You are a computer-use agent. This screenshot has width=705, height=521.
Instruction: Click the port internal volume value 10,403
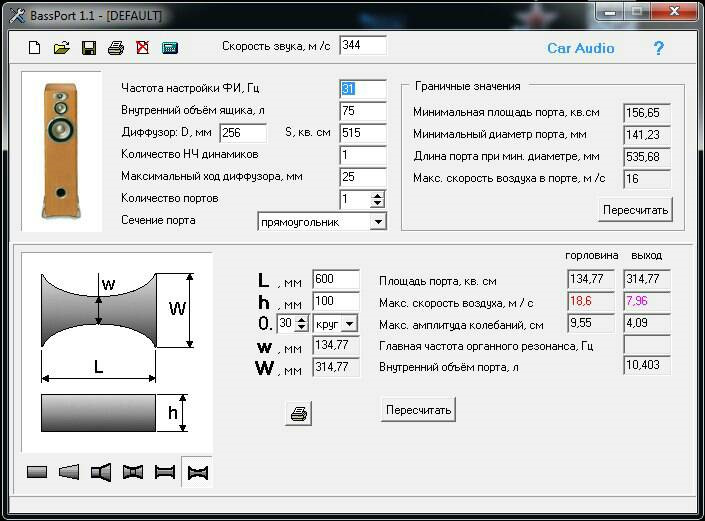pos(647,365)
